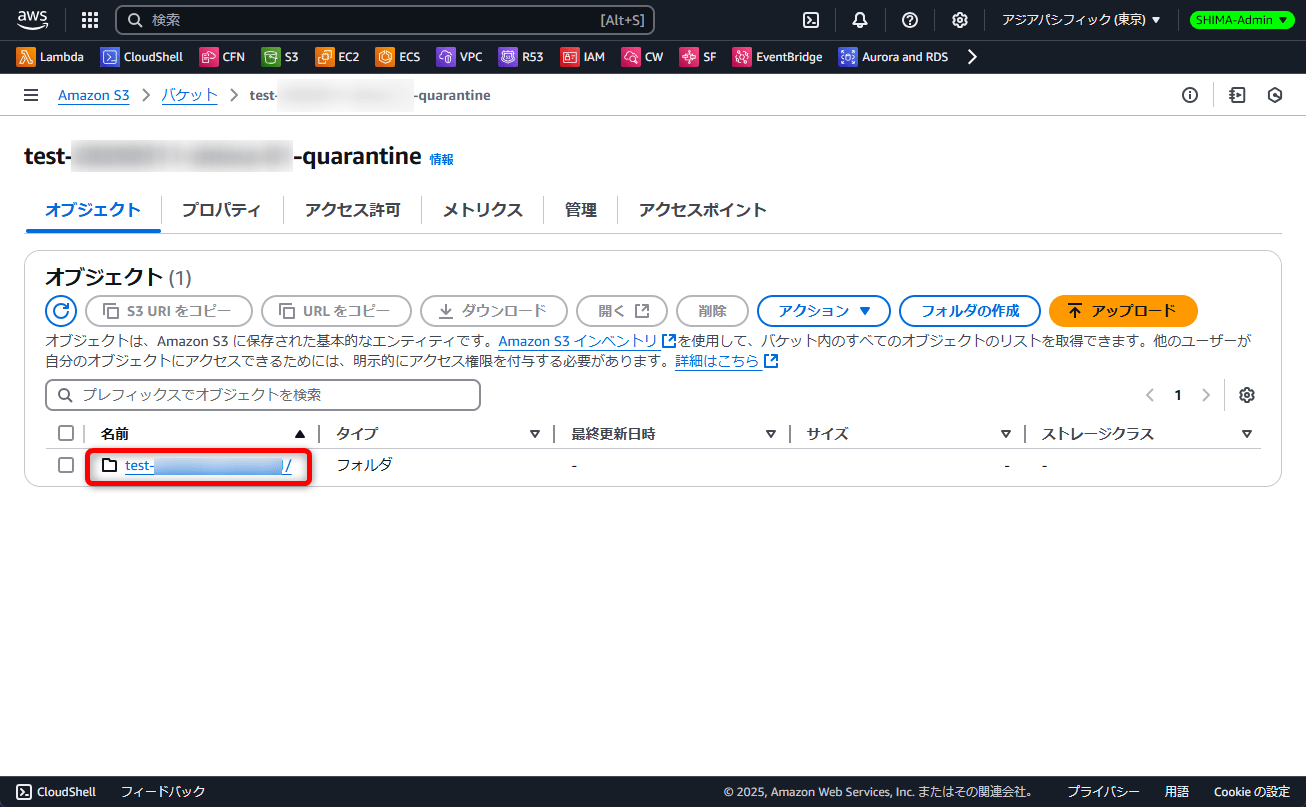Open CloudShell in footer bar
This screenshot has height=807, width=1306.
[57, 792]
